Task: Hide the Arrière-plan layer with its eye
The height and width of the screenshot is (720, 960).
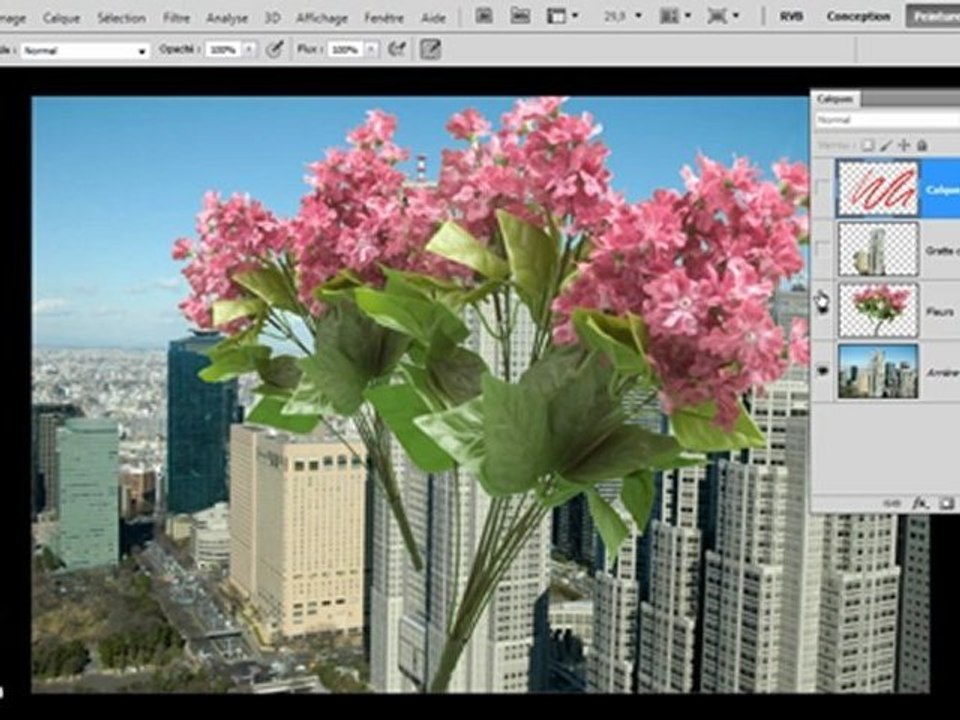Action: [822, 370]
